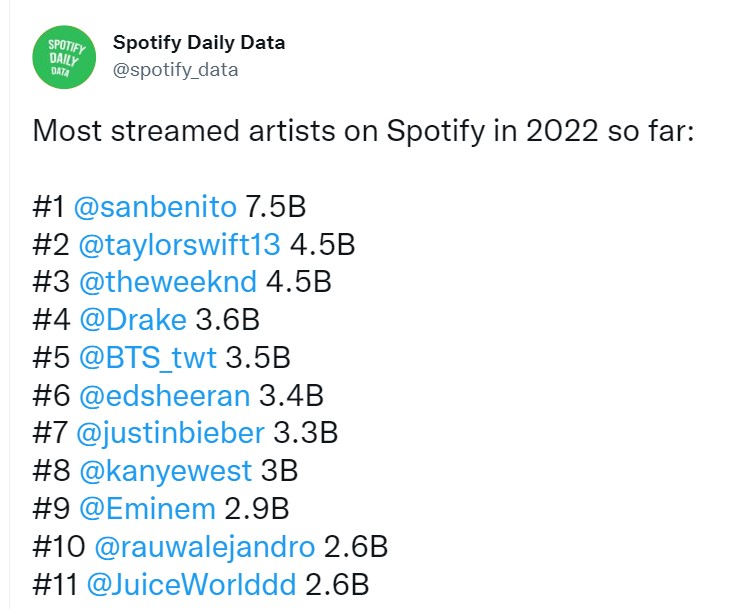Screen dimensions: 755x609
Task: Select the 7.5B stream count
Action: [x=276, y=207]
